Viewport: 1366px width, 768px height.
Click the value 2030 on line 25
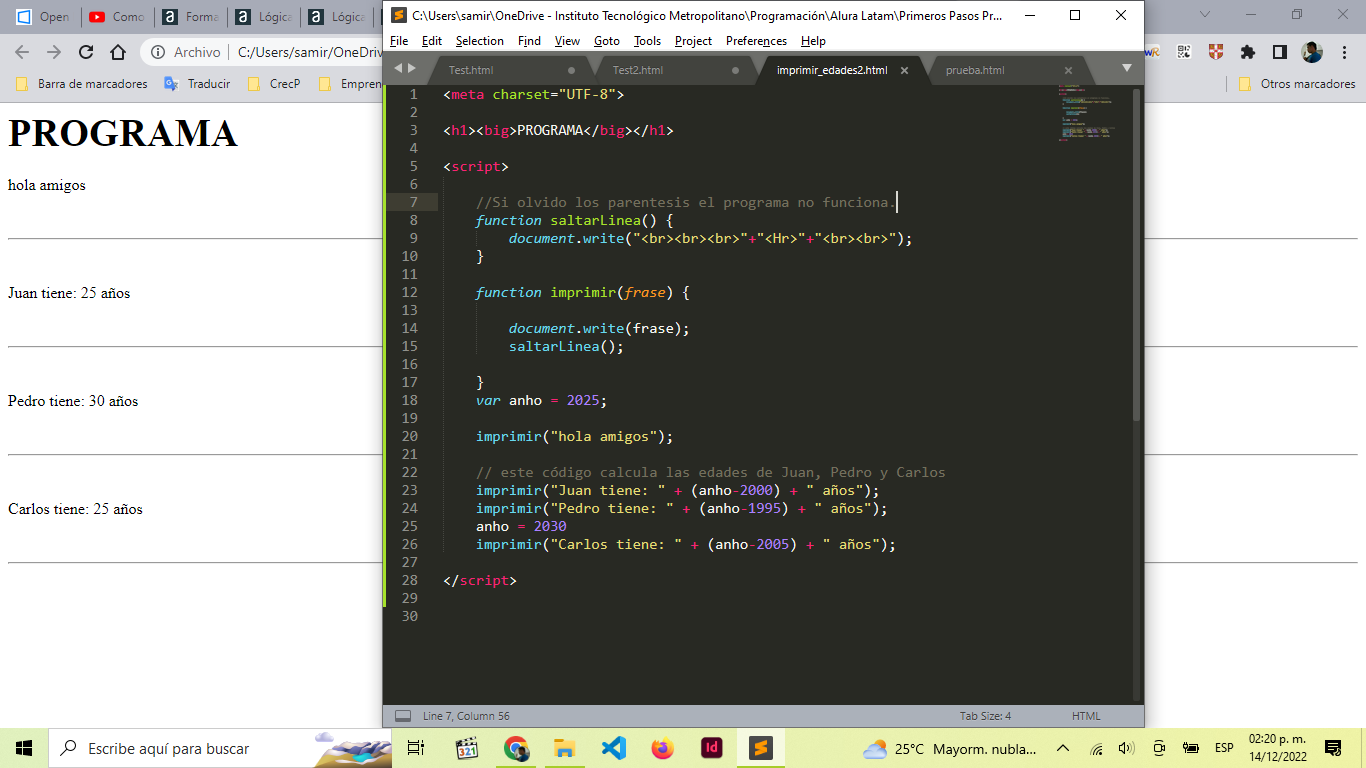coord(550,526)
